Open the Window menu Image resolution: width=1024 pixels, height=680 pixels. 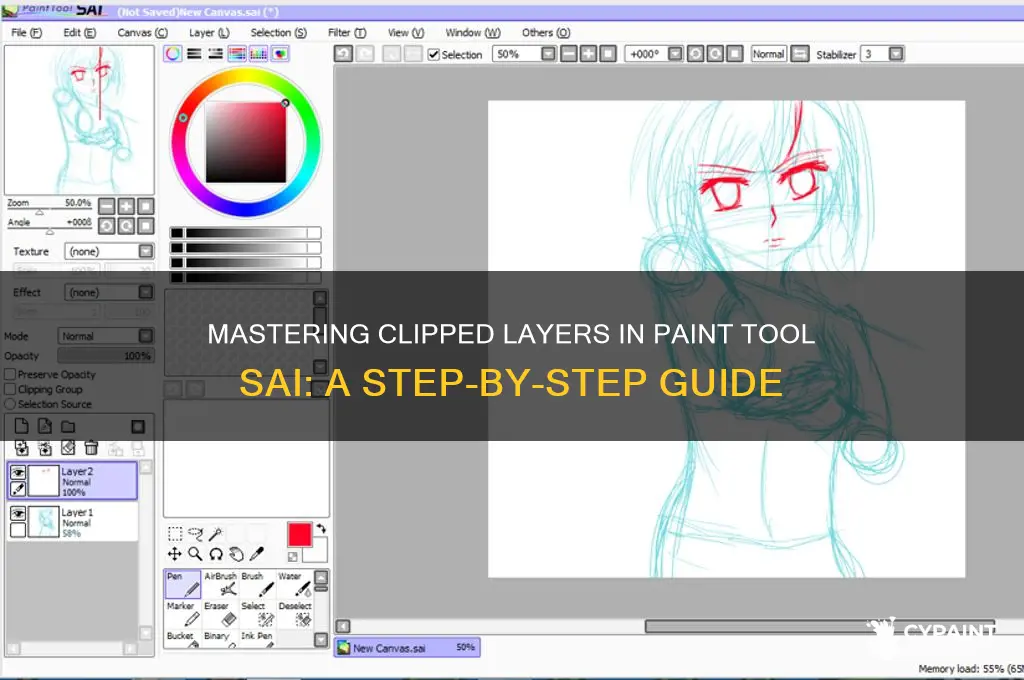[x=473, y=33]
